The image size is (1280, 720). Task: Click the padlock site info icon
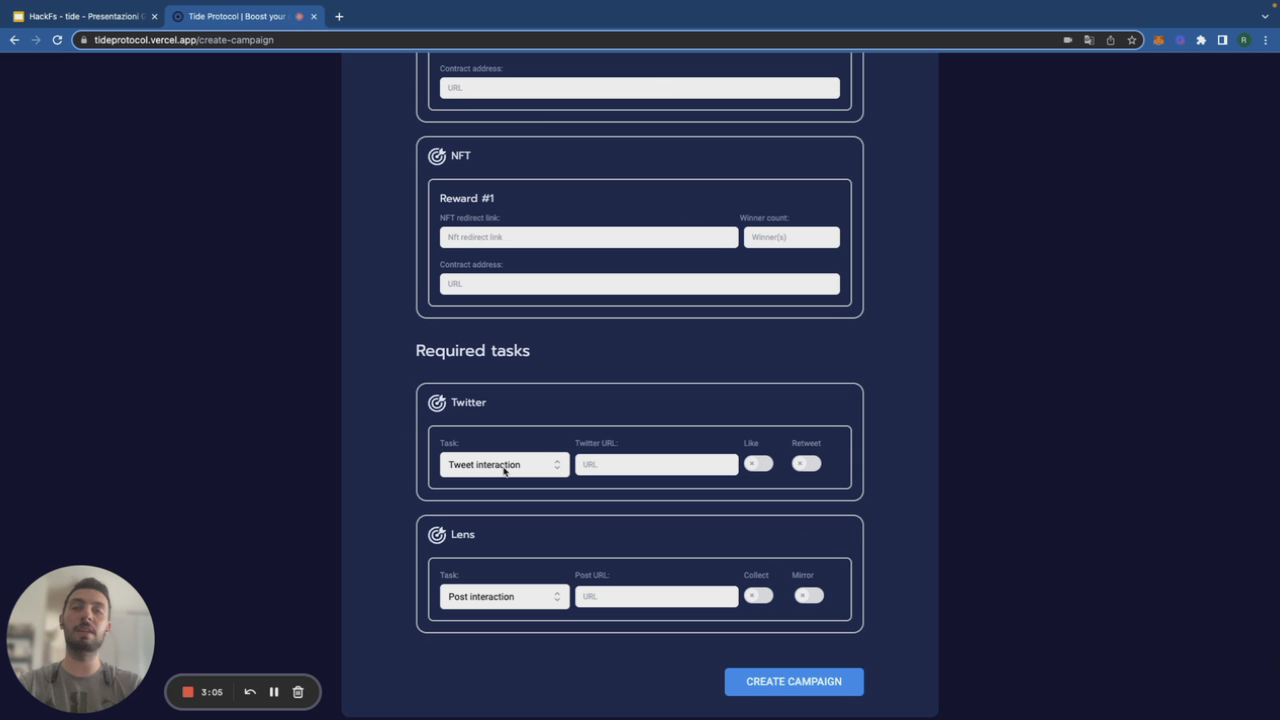84,40
